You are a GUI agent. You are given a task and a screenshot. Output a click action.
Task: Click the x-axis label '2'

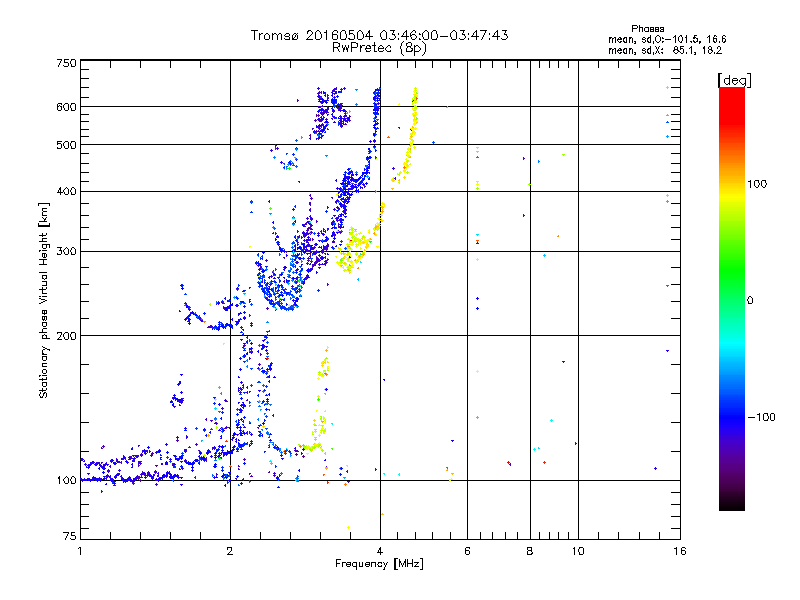pyautogui.click(x=230, y=551)
